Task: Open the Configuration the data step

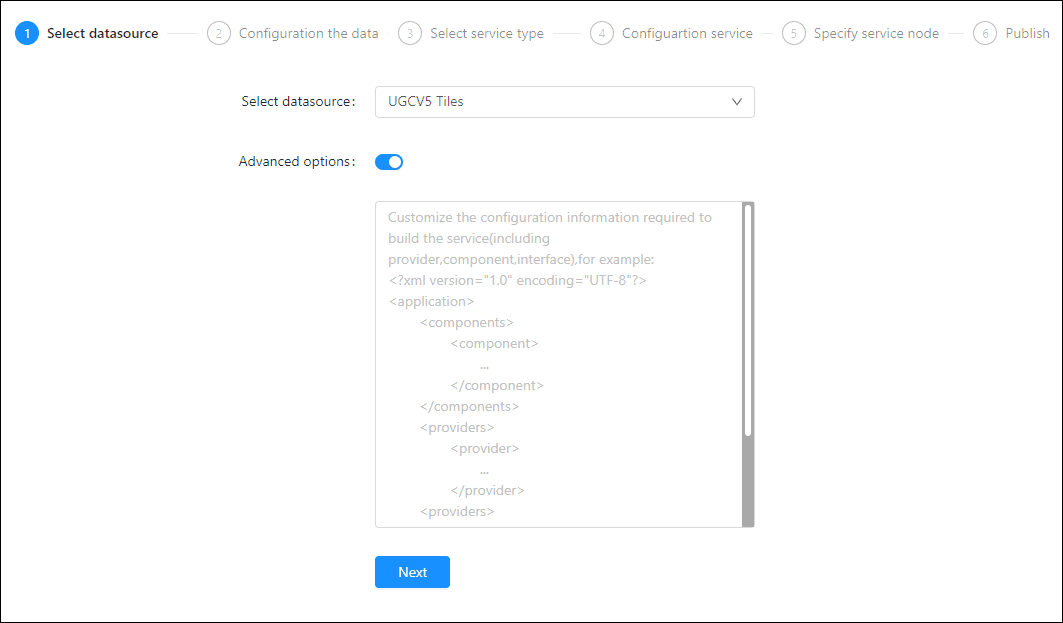Action: click(x=308, y=34)
